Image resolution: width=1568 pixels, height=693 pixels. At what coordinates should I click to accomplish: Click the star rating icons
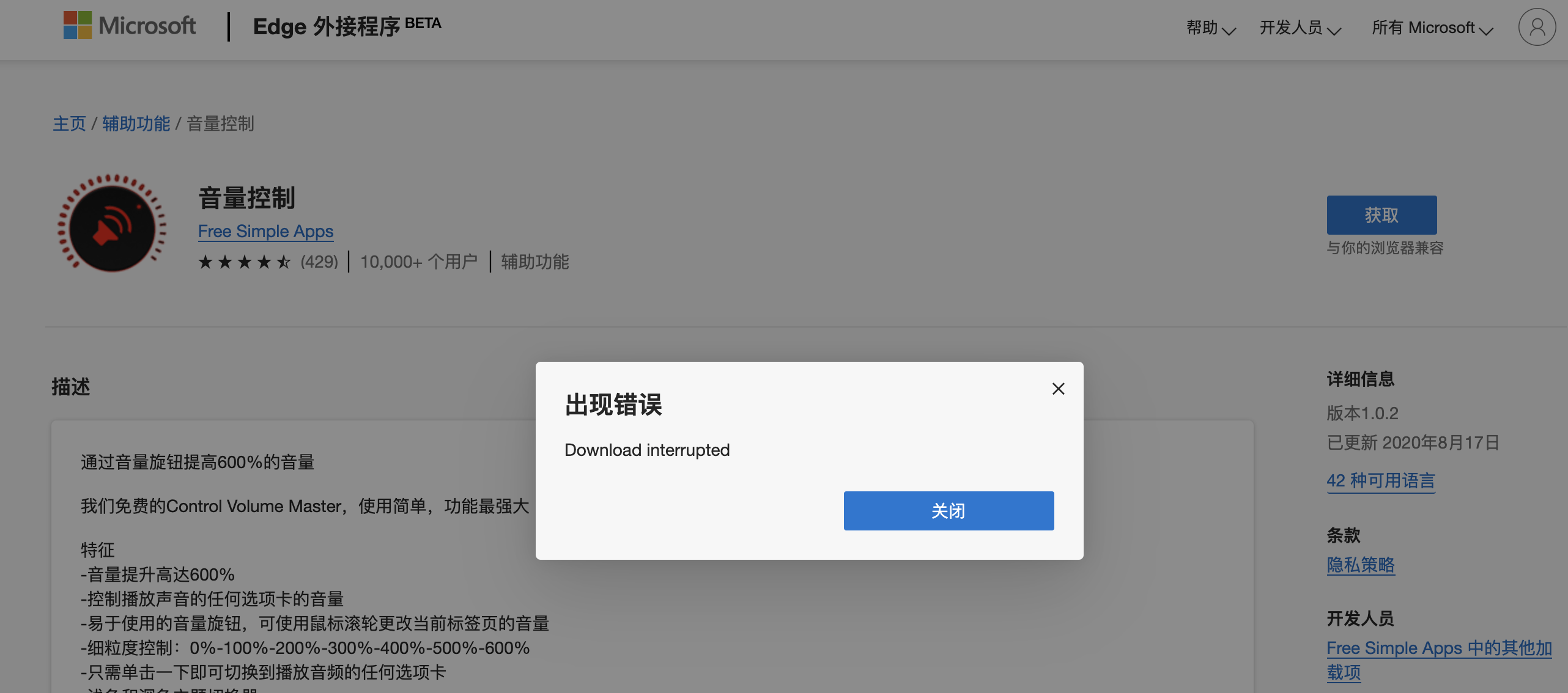point(245,262)
